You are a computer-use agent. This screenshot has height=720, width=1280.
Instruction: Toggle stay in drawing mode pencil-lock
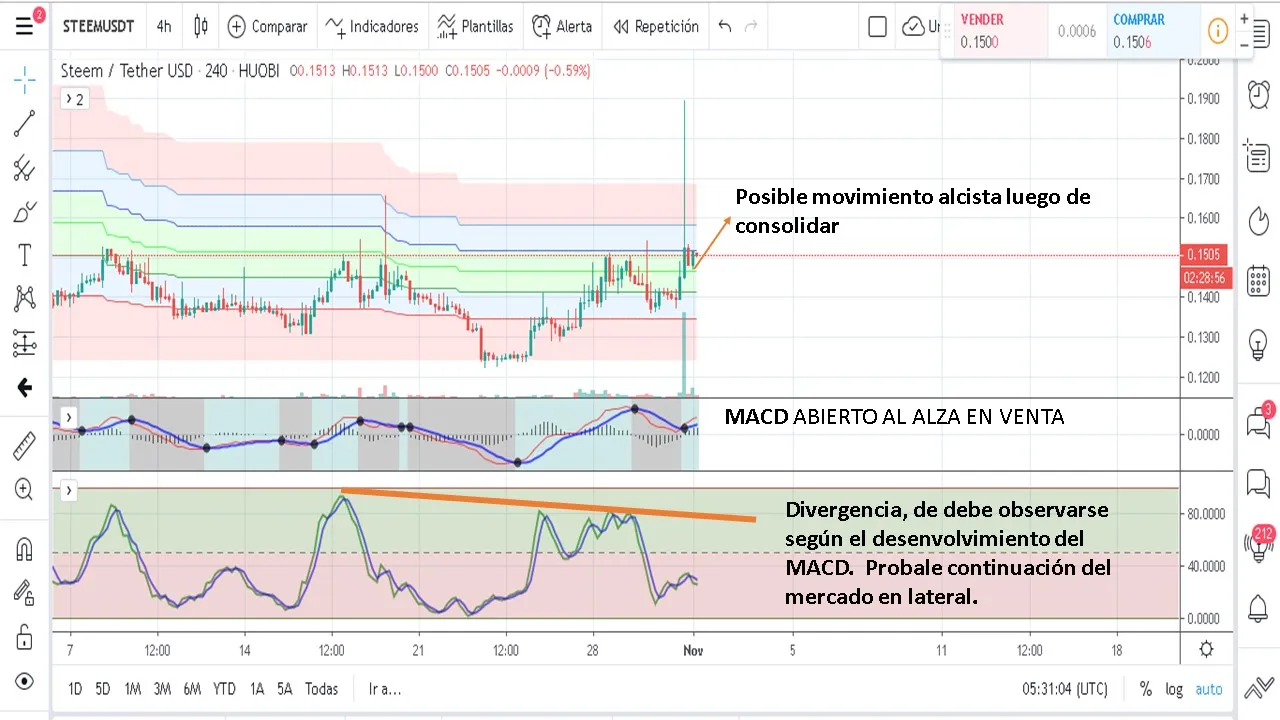pyautogui.click(x=24, y=592)
